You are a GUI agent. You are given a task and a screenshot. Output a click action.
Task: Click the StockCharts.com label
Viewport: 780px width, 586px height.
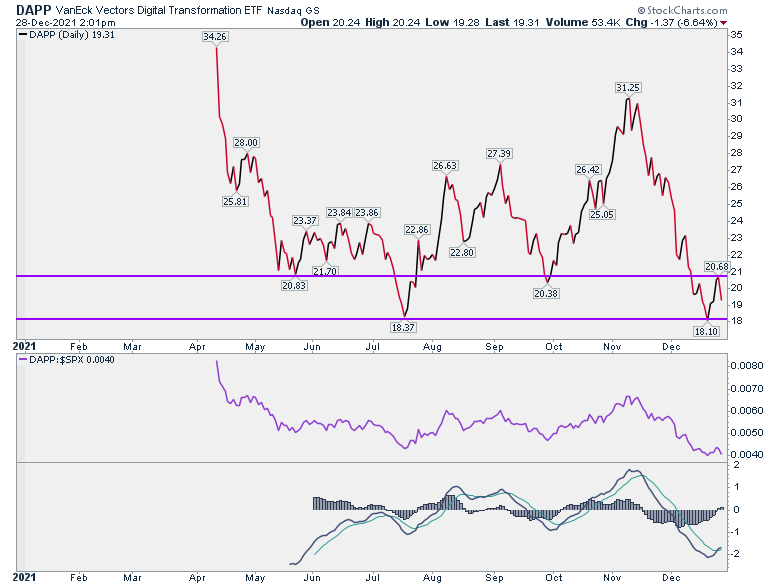[x=682, y=10]
